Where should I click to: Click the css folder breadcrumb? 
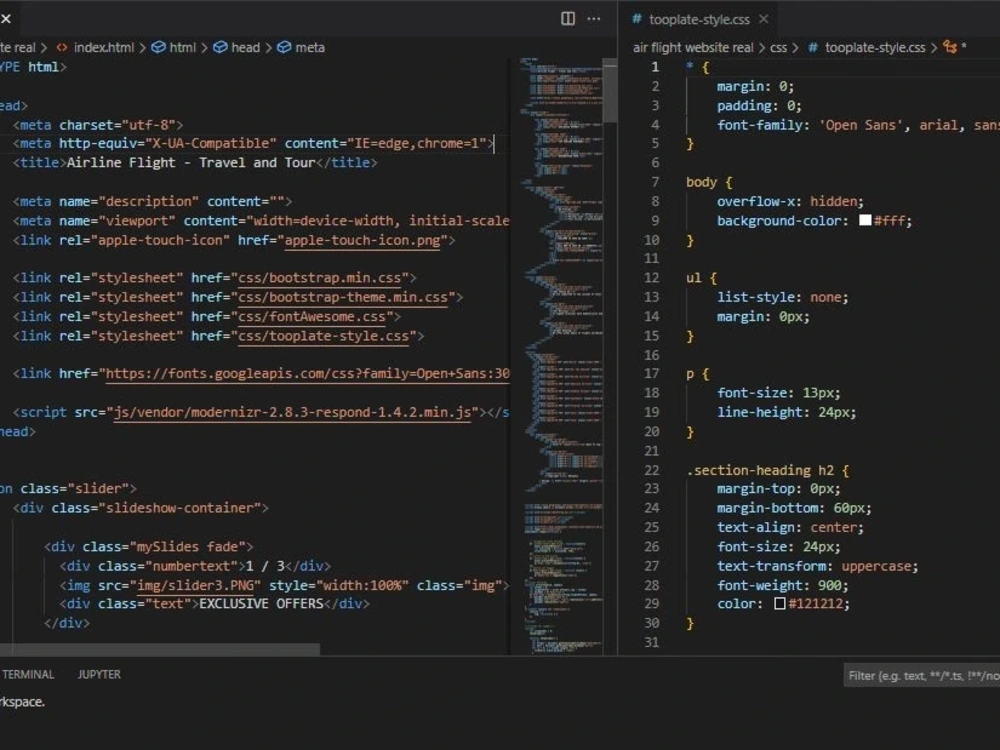778,47
